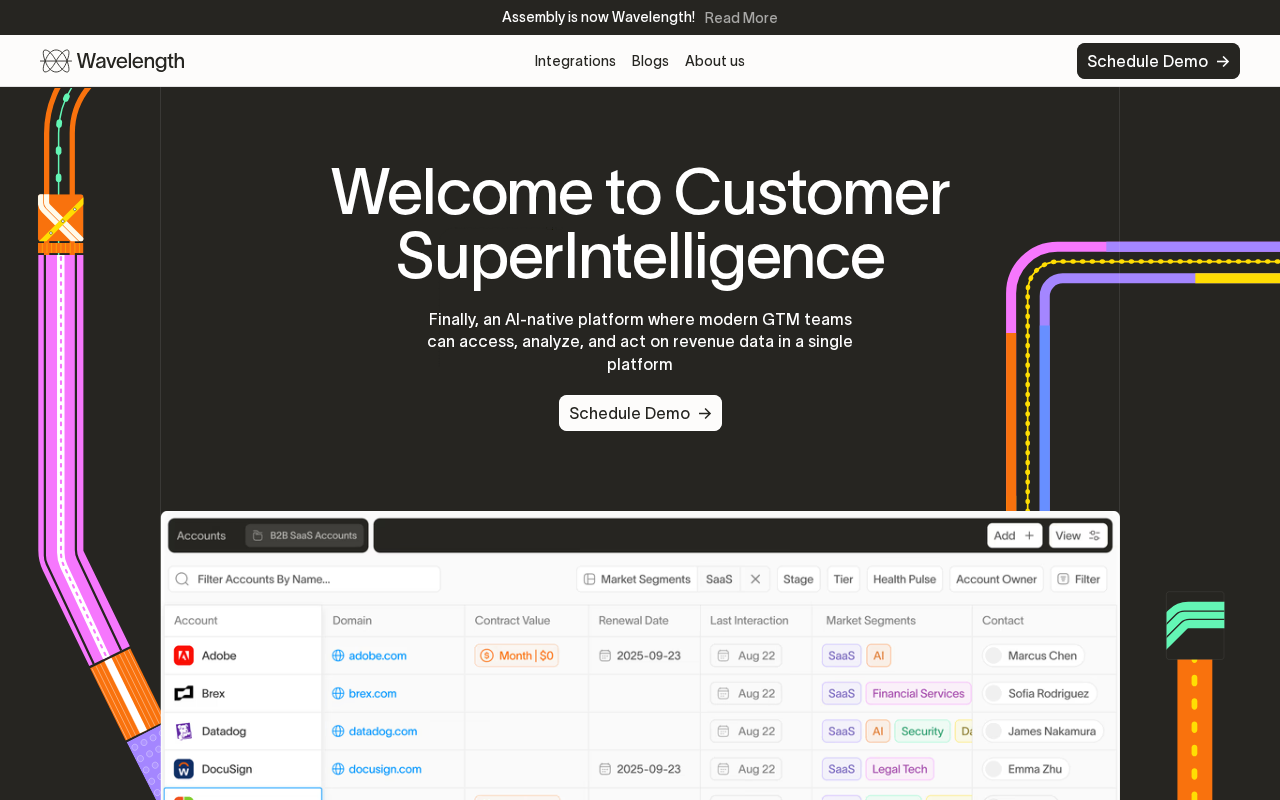This screenshot has height=800, width=1280.
Task: Click the green striped logo tile on the right
Action: (x=1195, y=625)
